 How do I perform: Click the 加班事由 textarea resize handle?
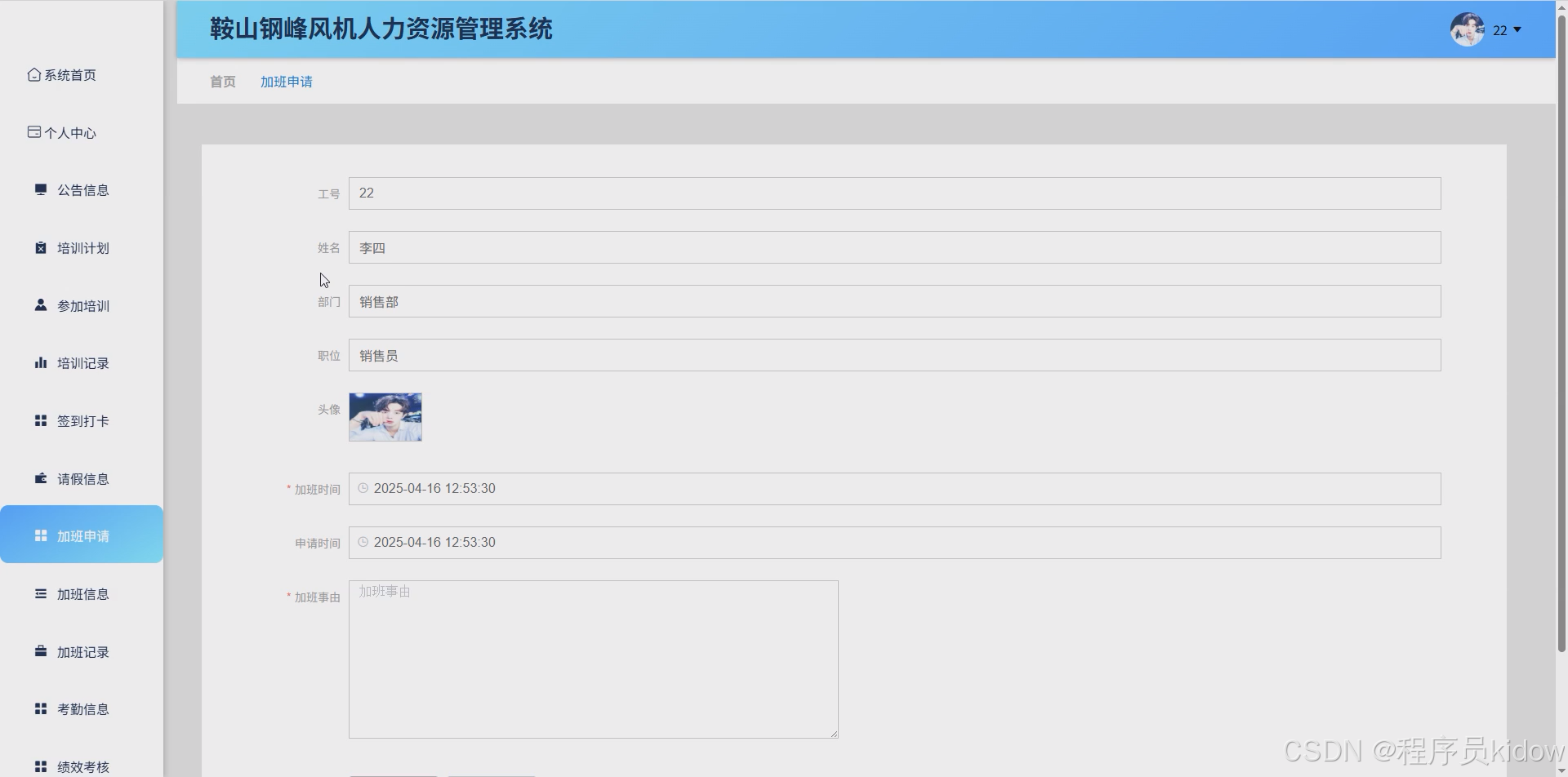click(x=834, y=734)
